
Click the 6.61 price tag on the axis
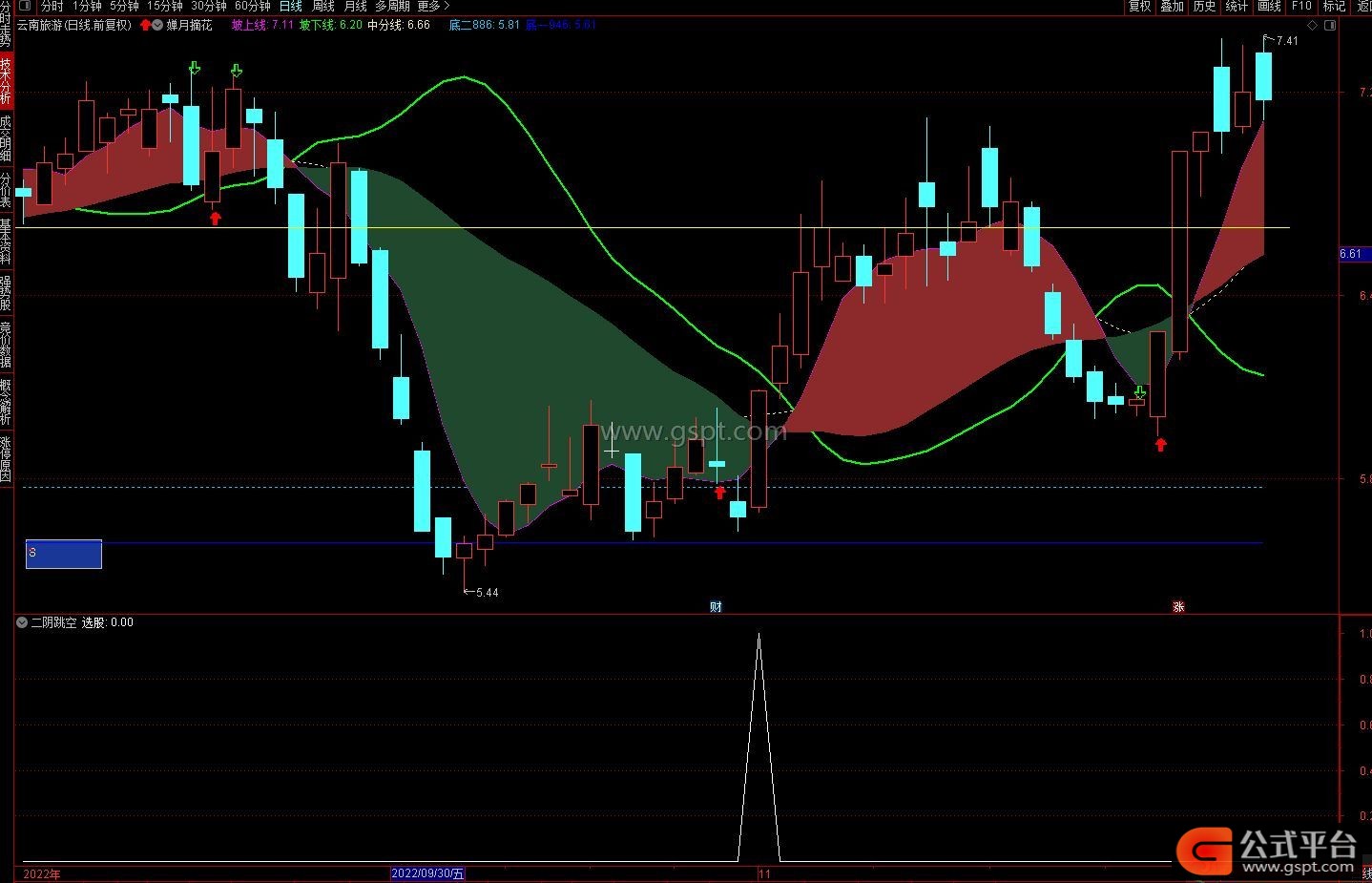point(1355,254)
